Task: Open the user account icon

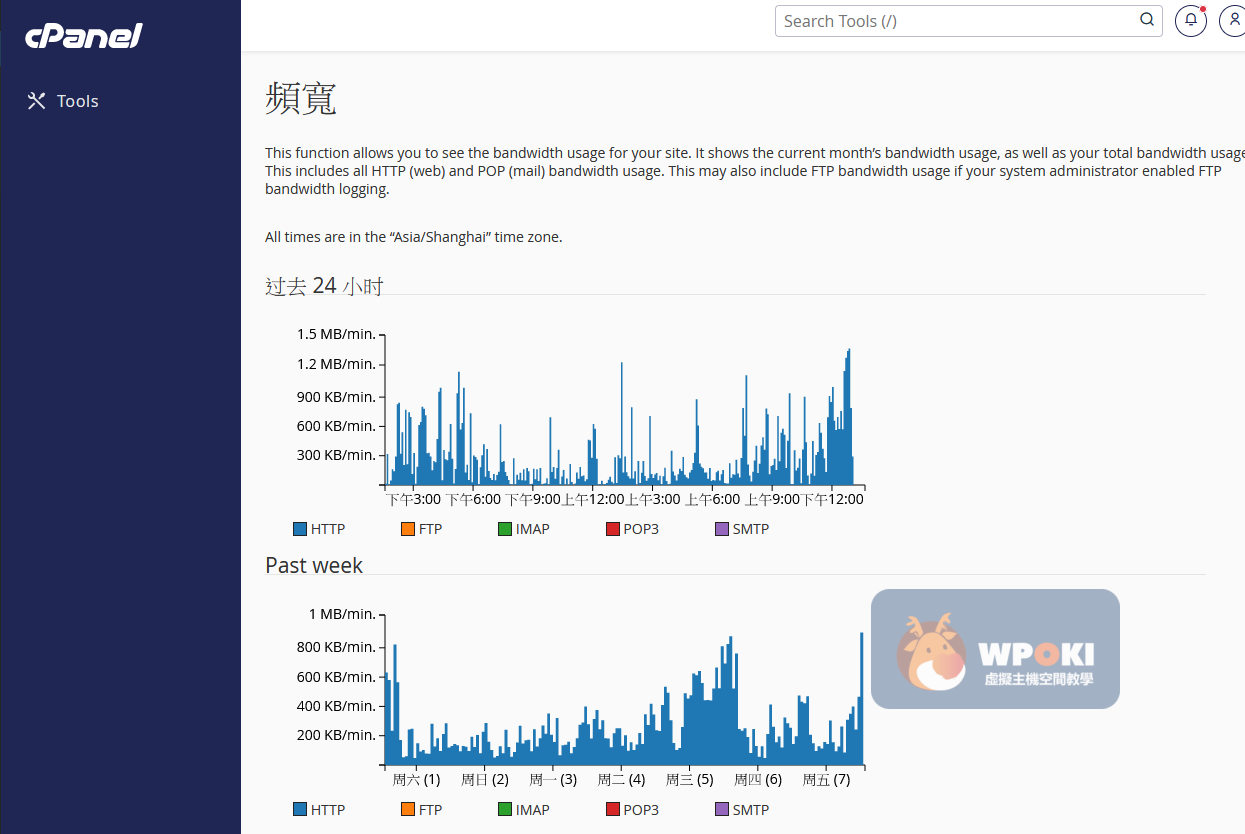Action: (x=1233, y=20)
